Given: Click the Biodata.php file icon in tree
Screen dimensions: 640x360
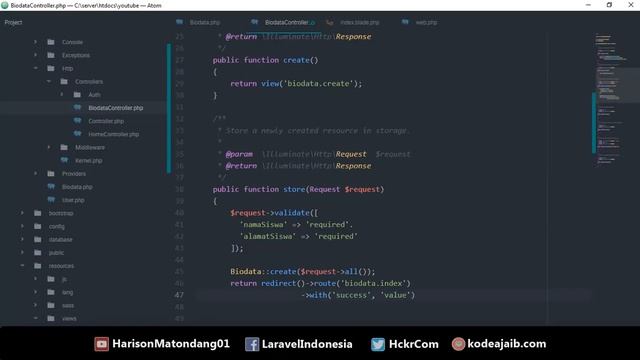Looking at the screenshot, I should coord(51,187).
